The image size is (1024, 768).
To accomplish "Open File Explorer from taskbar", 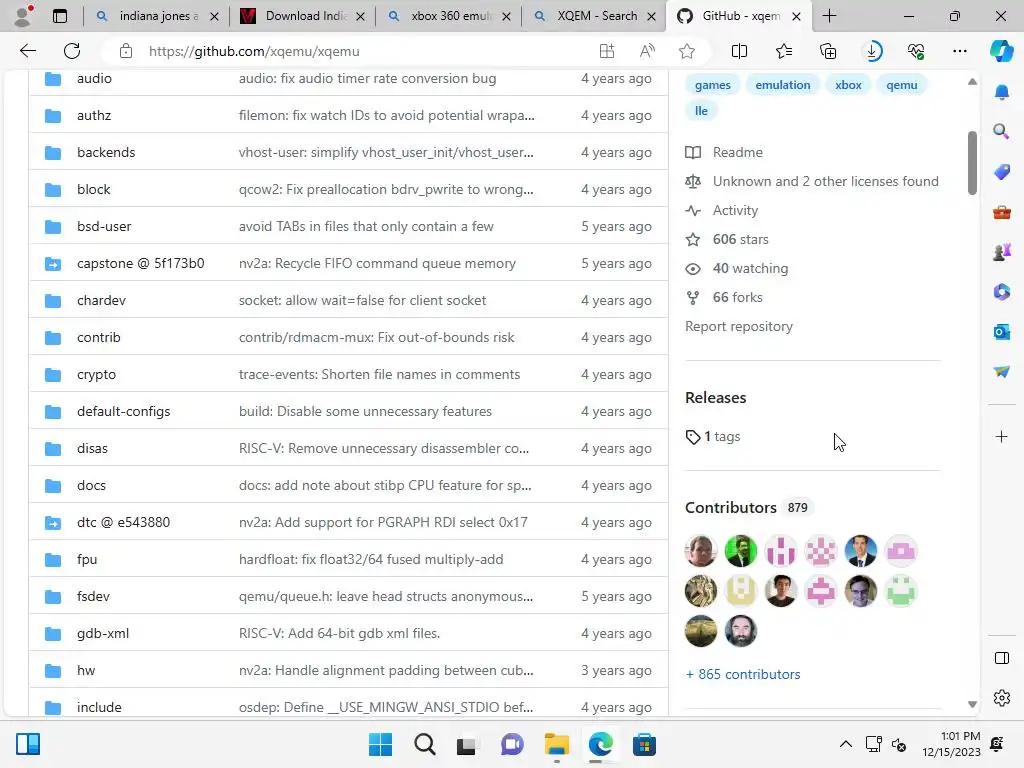I will pyautogui.click(x=556, y=744).
